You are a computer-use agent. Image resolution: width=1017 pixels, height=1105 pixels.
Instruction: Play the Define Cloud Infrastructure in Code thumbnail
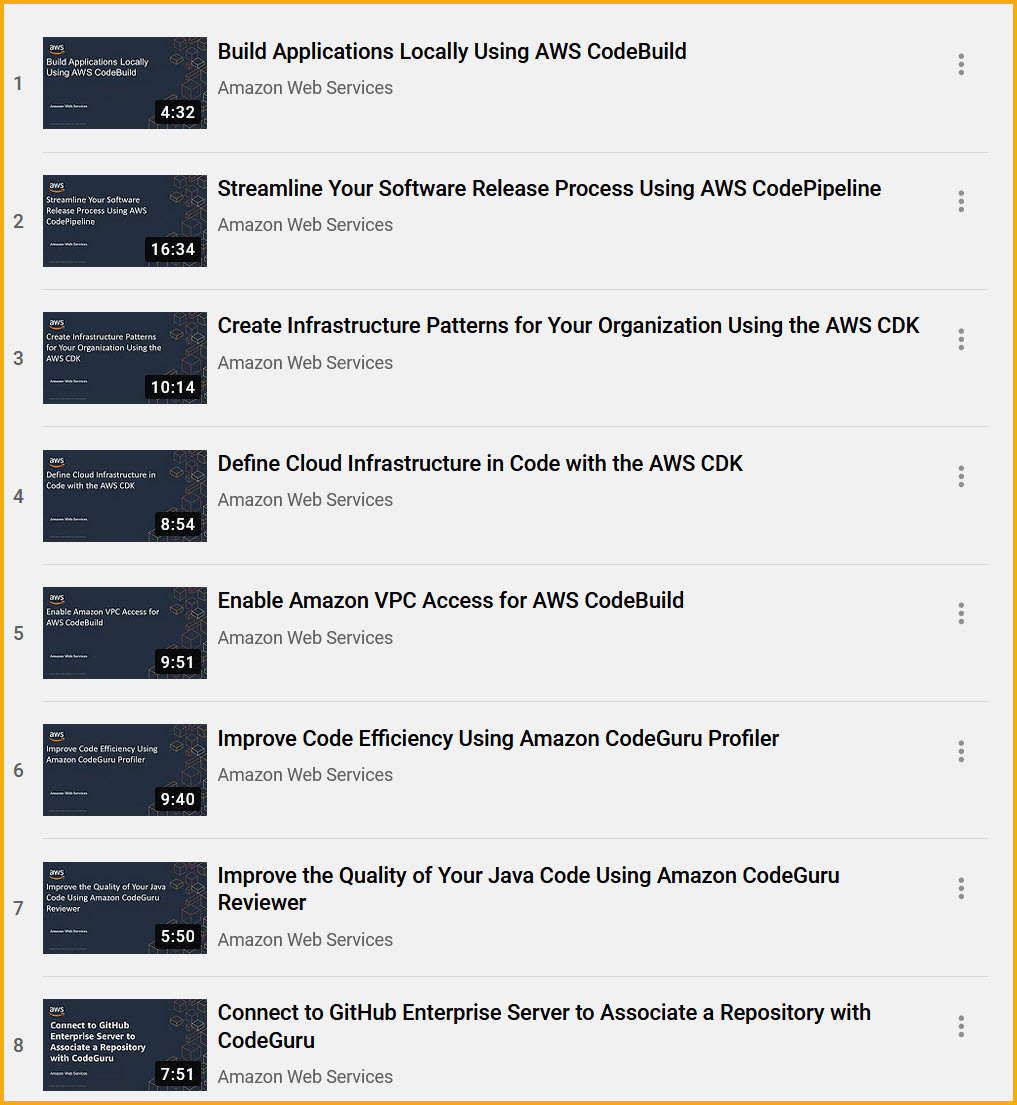(125, 495)
